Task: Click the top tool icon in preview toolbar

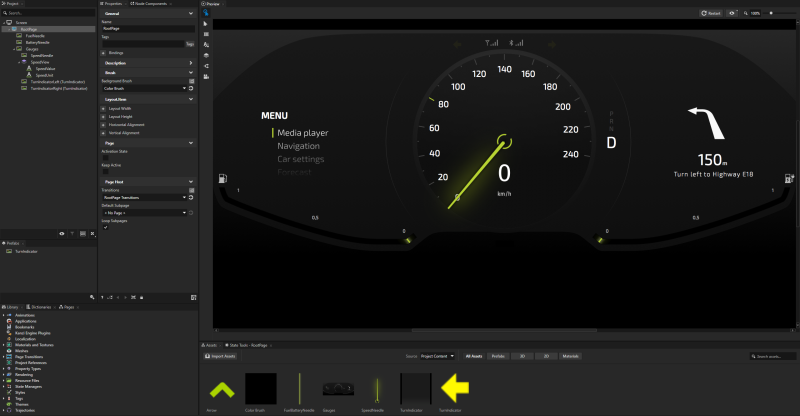Action: [205, 14]
